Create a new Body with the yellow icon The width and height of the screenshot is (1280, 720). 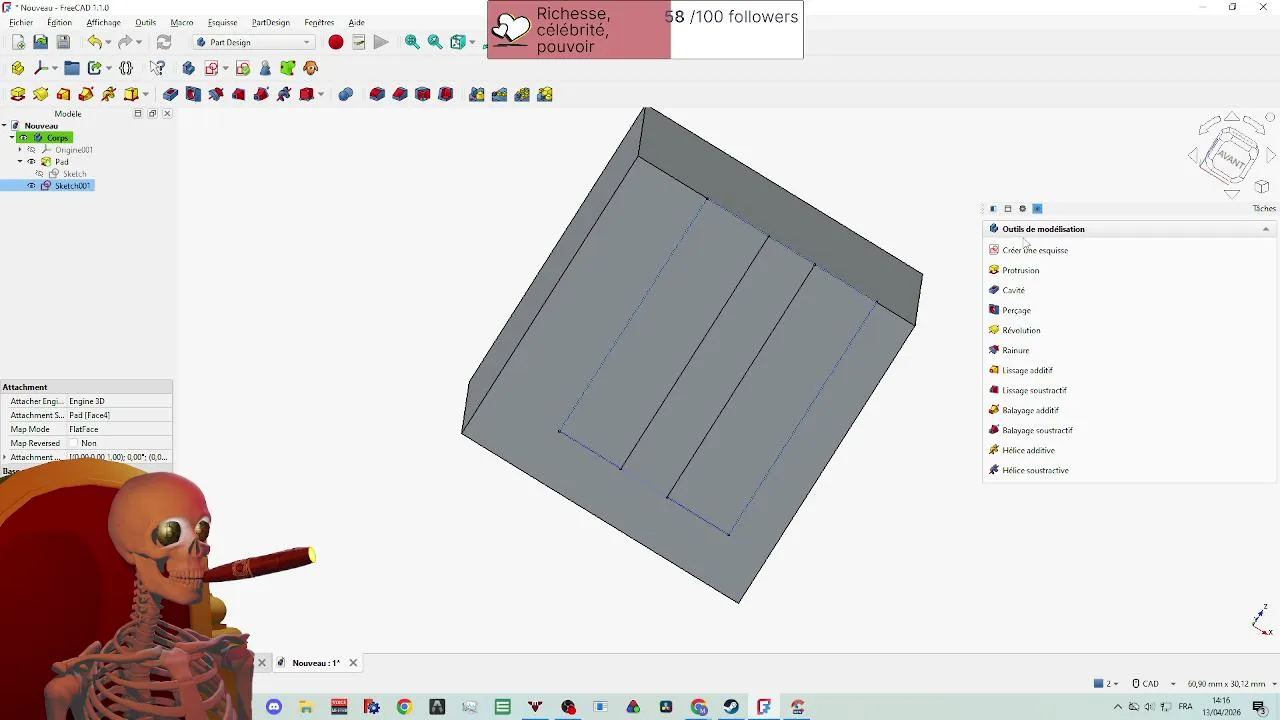pos(18,68)
